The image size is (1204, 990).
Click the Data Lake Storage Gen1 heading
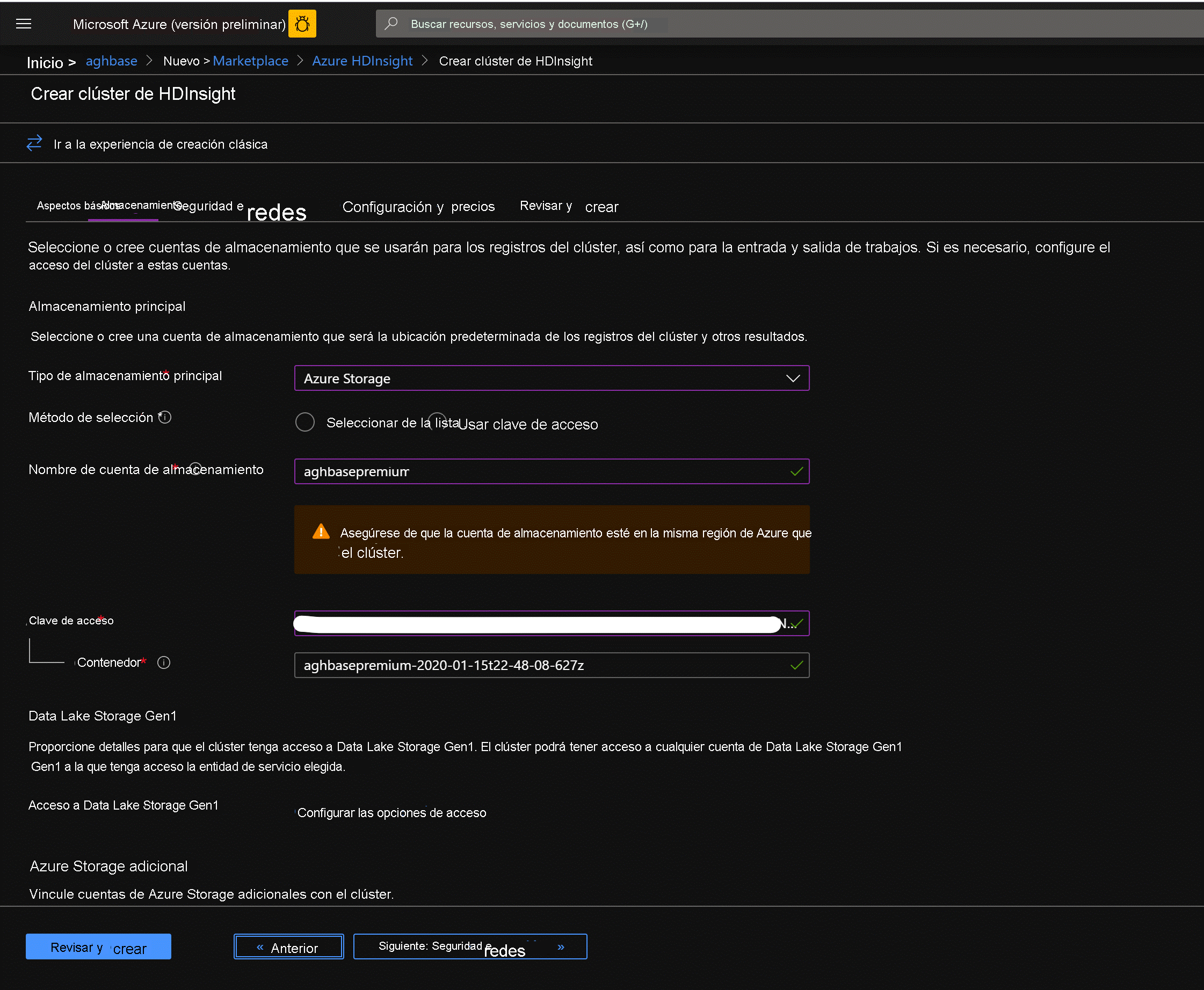coord(103,716)
